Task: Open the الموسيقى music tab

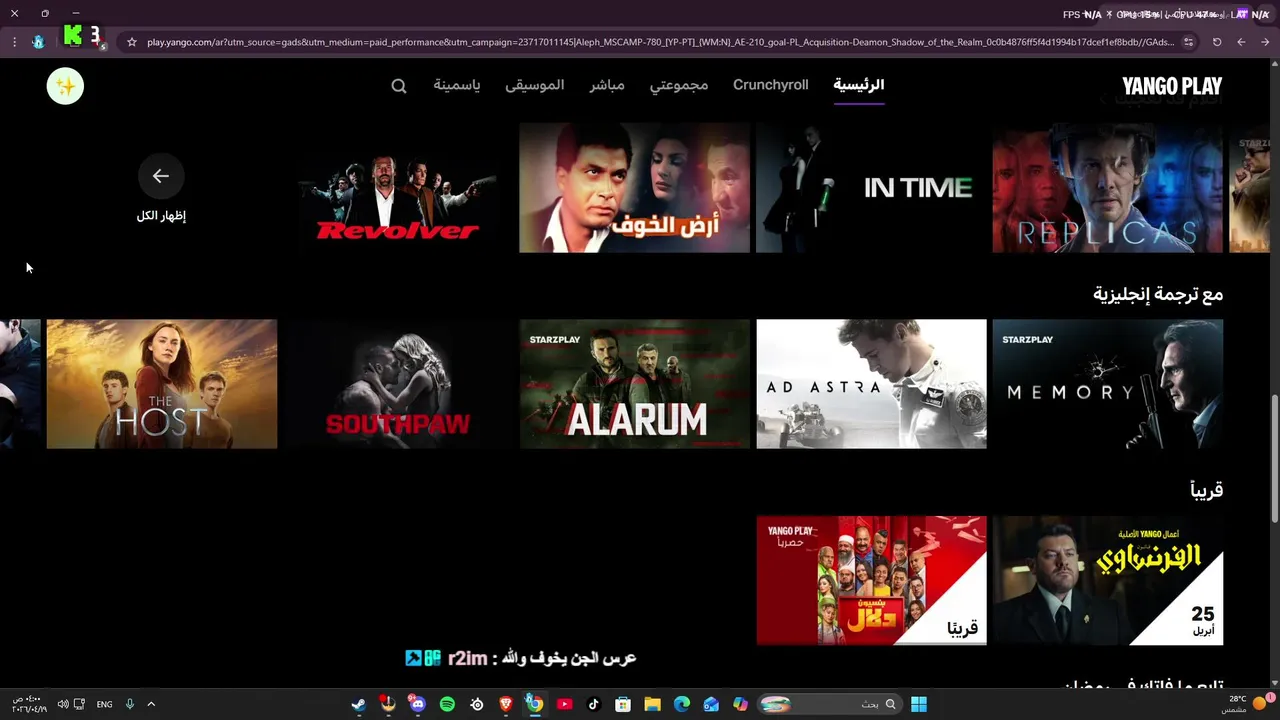Action: click(x=535, y=85)
